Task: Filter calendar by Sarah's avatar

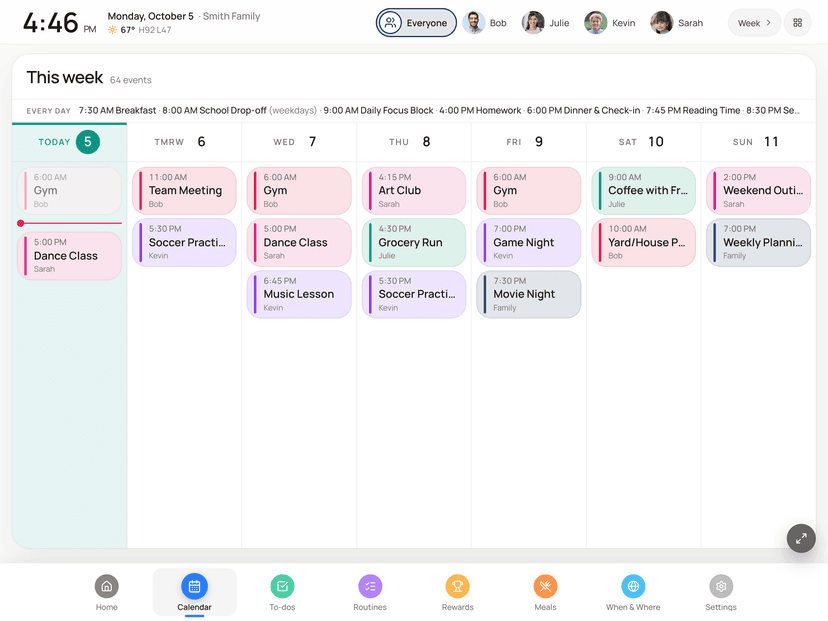Action: [661, 23]
